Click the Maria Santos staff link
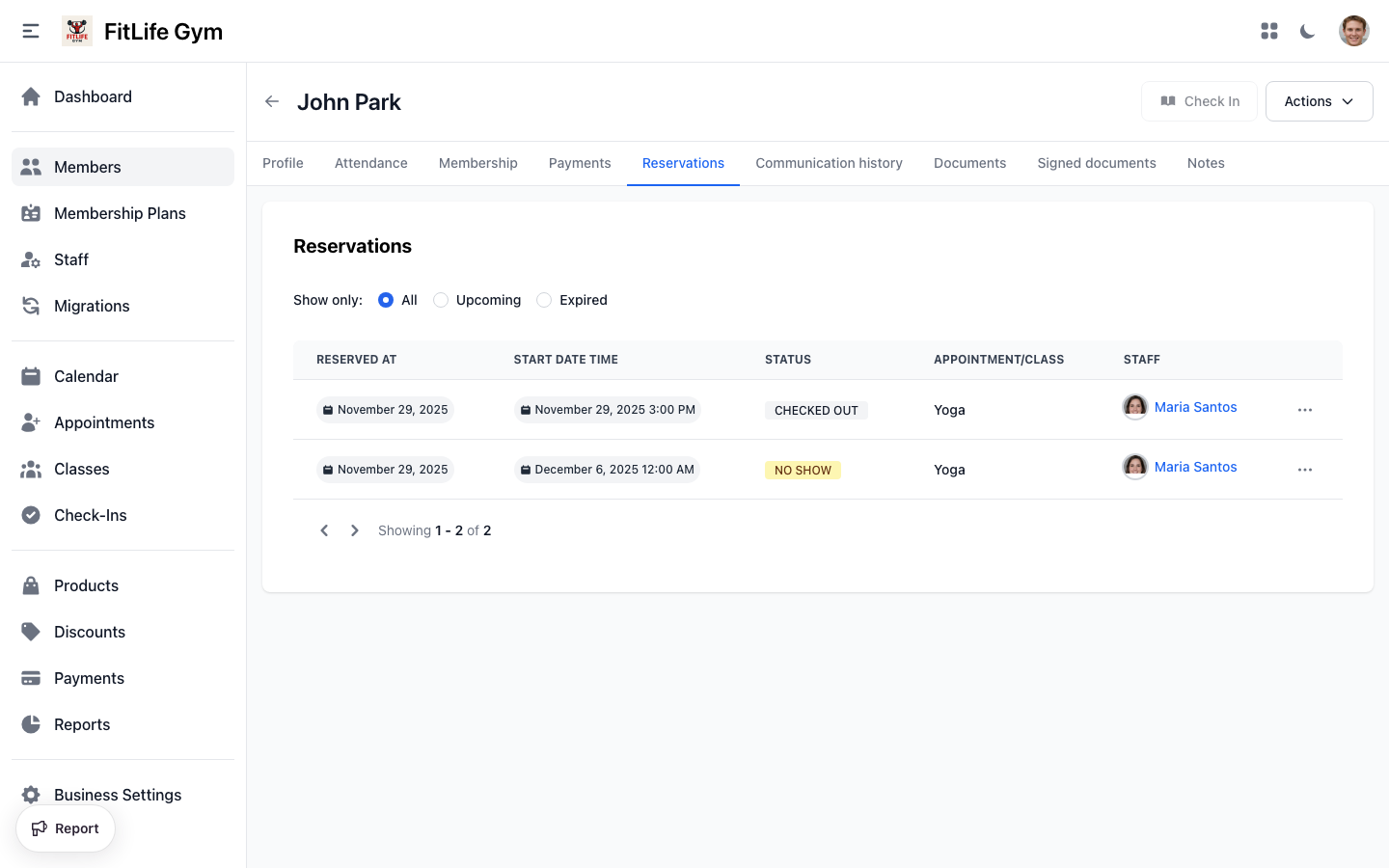 (x=1195, y=407)
